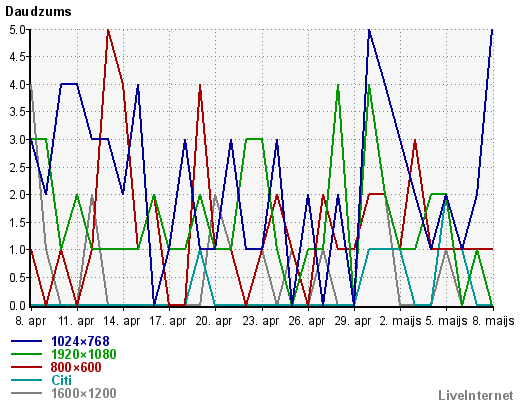Click the 20. apr axis label
Viewport: 520px width, 405px height.
coord(214,321)
